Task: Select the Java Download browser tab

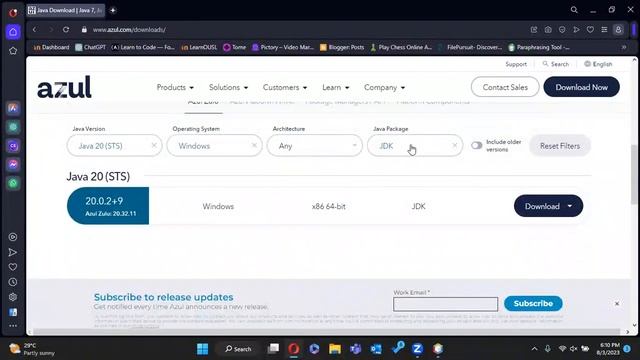Action: point(66,10)
